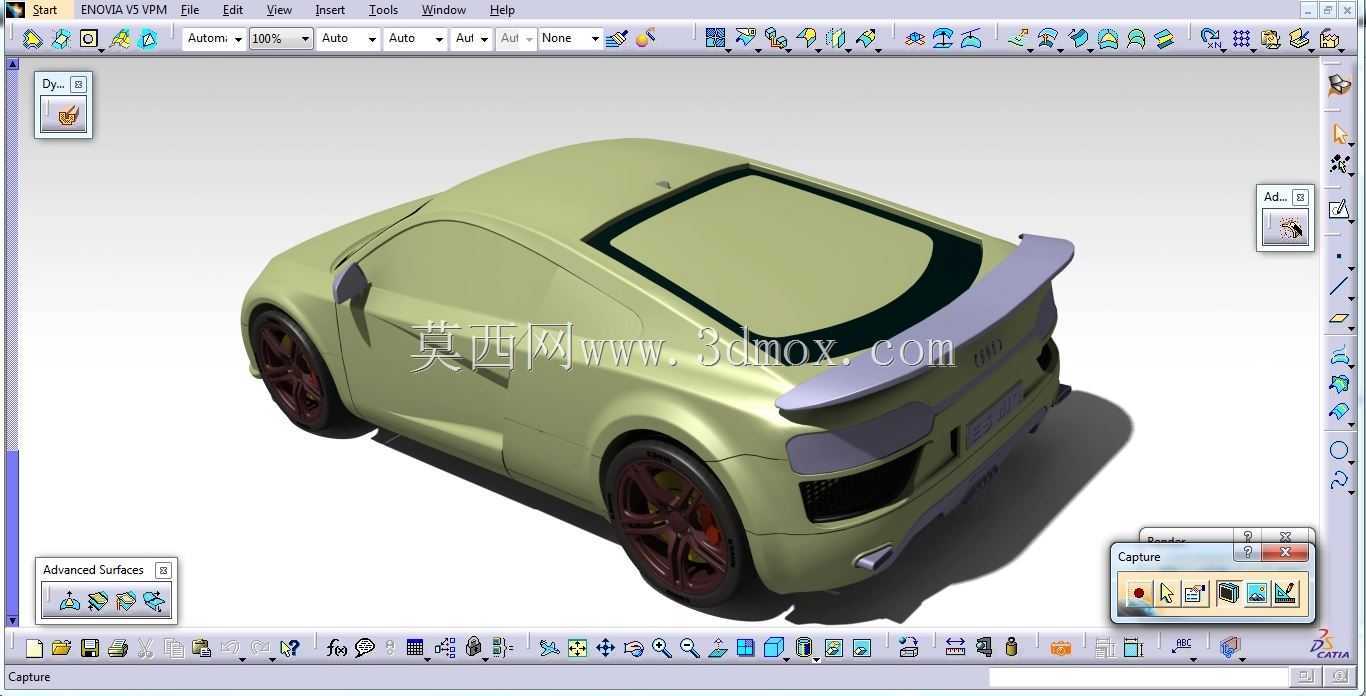The width and height of the screenshot is (1366, 696).
Task: Open the Window menu
Action: coord(443,10)
